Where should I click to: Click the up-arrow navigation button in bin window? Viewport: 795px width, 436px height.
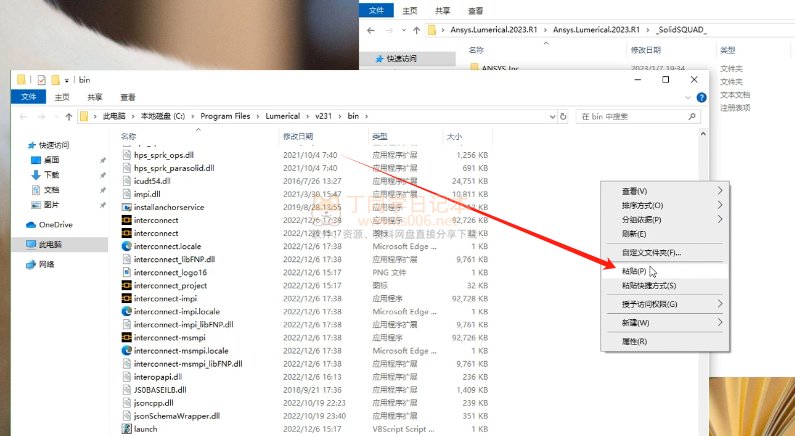coord(66,116)
